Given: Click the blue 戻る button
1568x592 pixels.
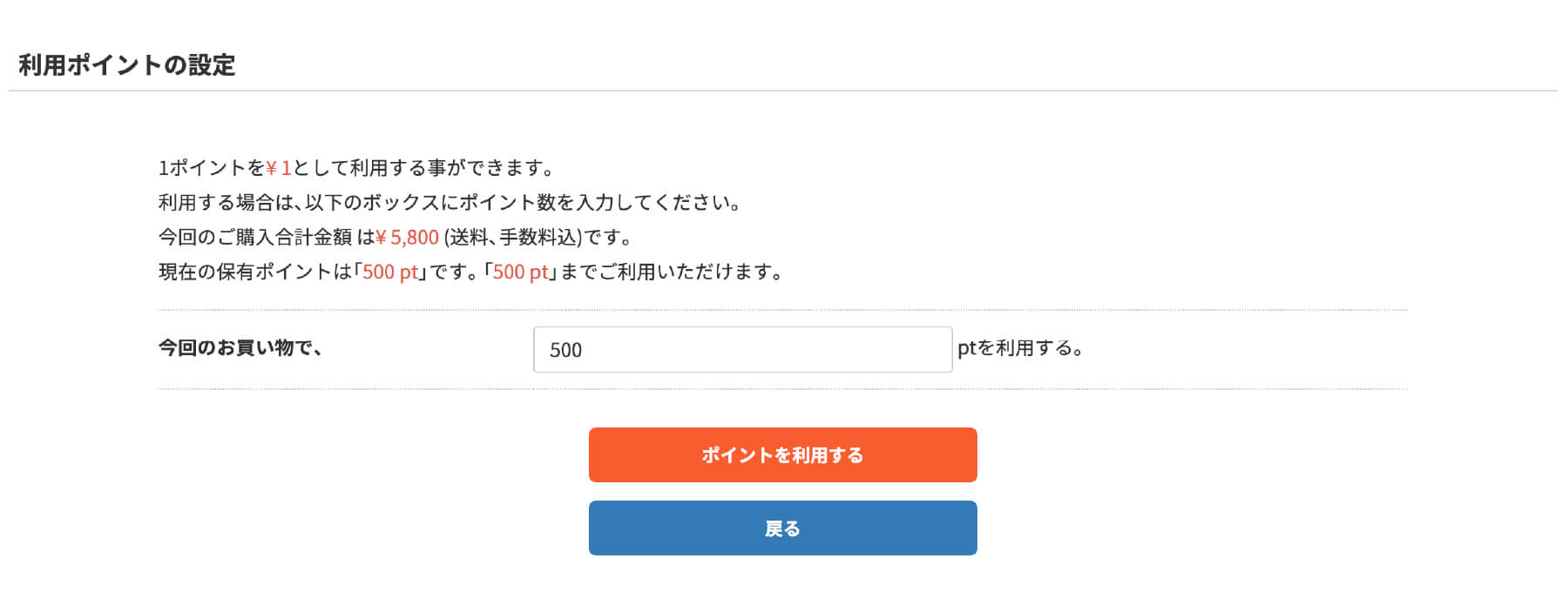Looking at the screenshot, I should (x=782, y=528).
